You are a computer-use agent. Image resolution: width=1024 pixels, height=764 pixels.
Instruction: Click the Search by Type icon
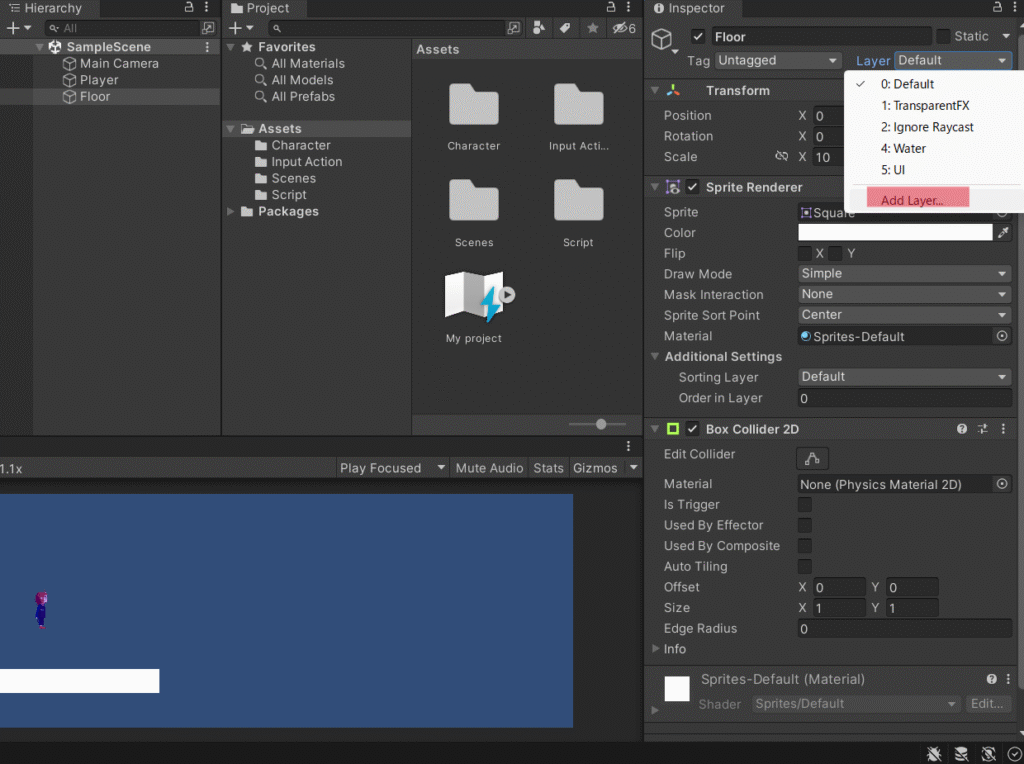[x=539, y=28]
